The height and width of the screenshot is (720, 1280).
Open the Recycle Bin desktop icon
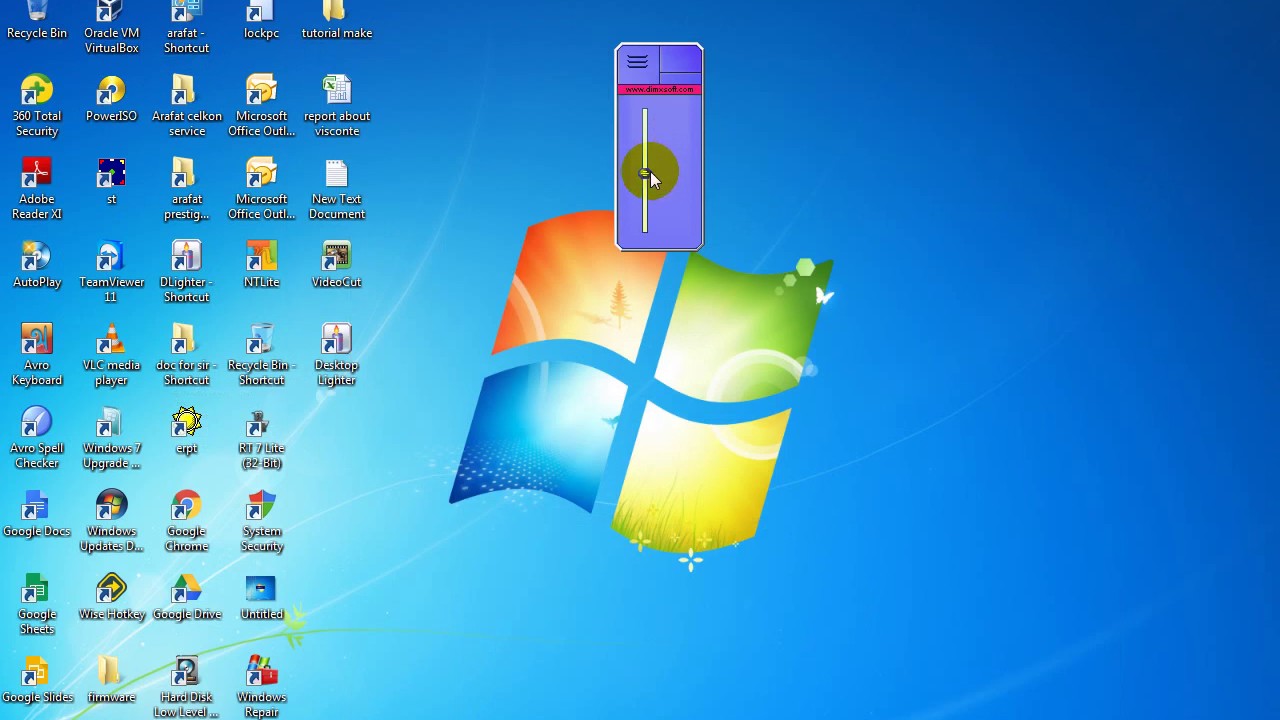pos(37,20)
